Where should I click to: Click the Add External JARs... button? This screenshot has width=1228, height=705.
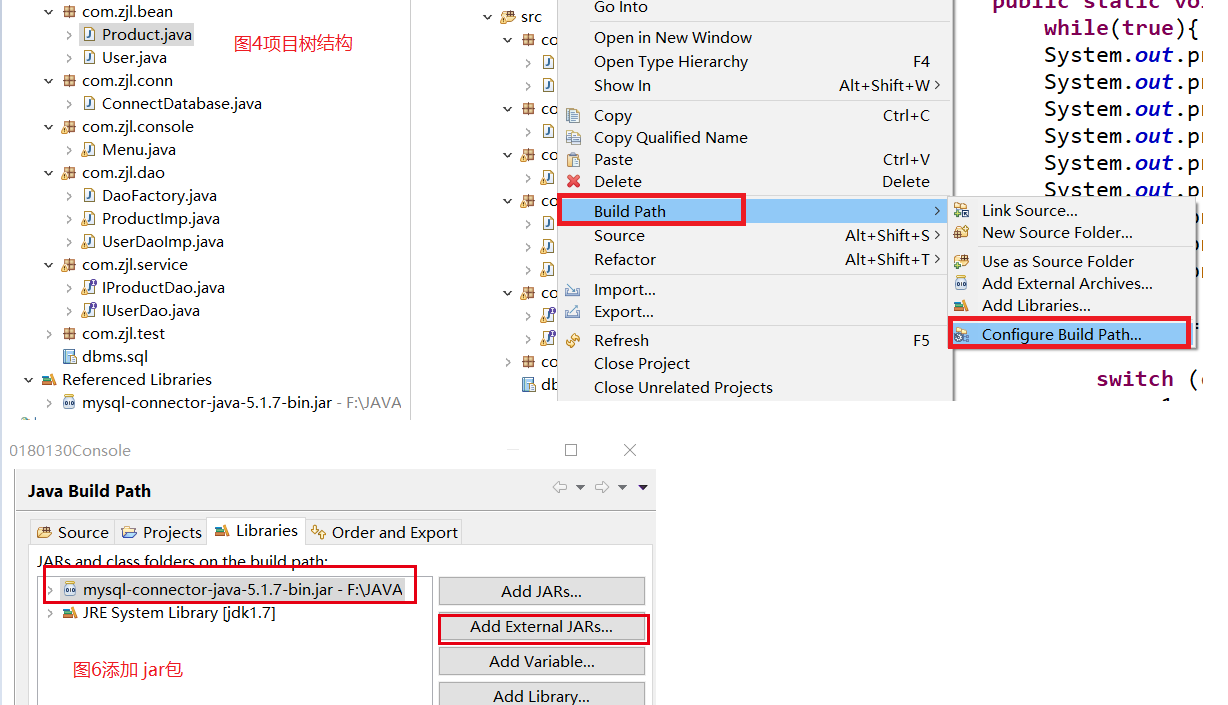(541, 627)
